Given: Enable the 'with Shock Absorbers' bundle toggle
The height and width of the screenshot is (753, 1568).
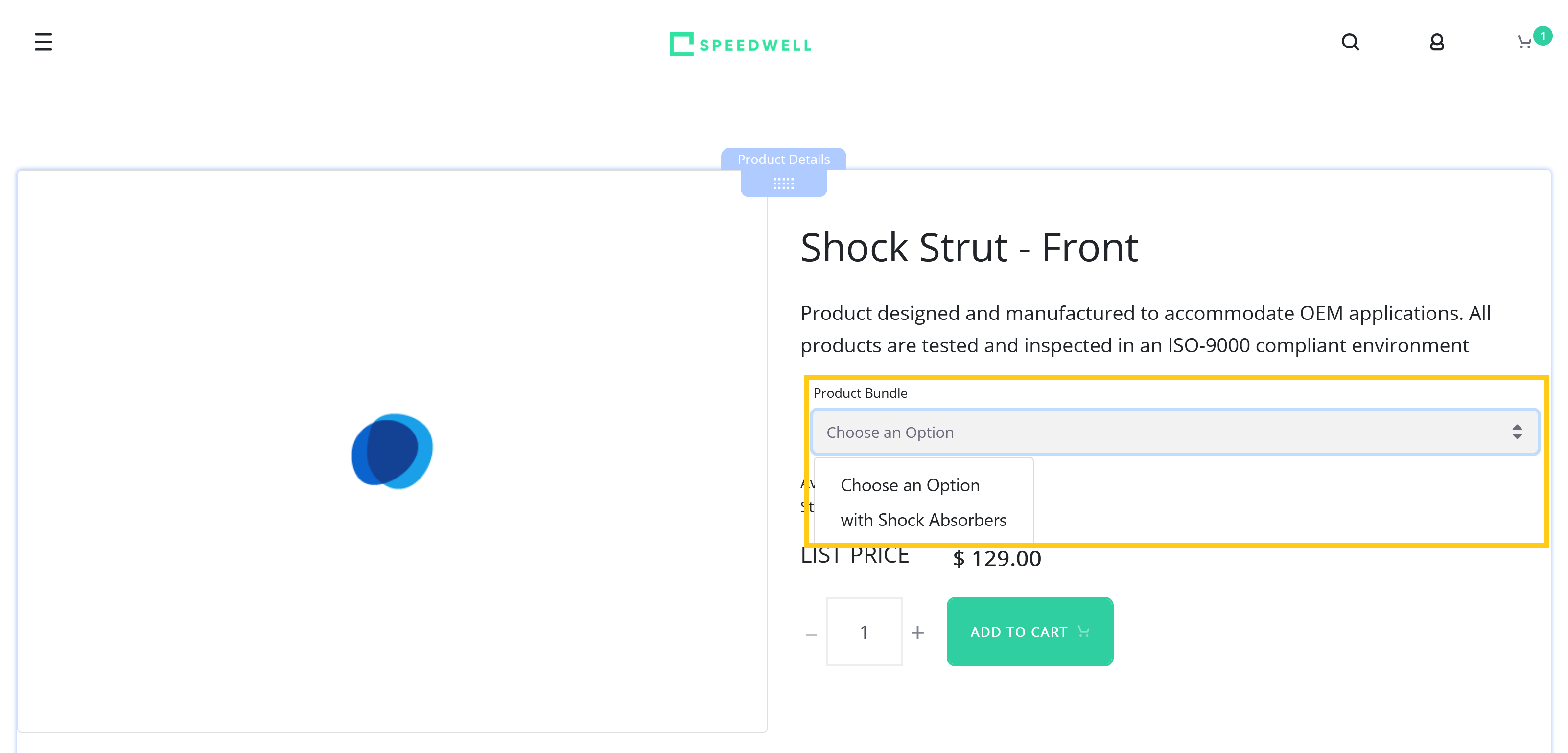Looking at the screenshot, I should (x=922, y=519).
